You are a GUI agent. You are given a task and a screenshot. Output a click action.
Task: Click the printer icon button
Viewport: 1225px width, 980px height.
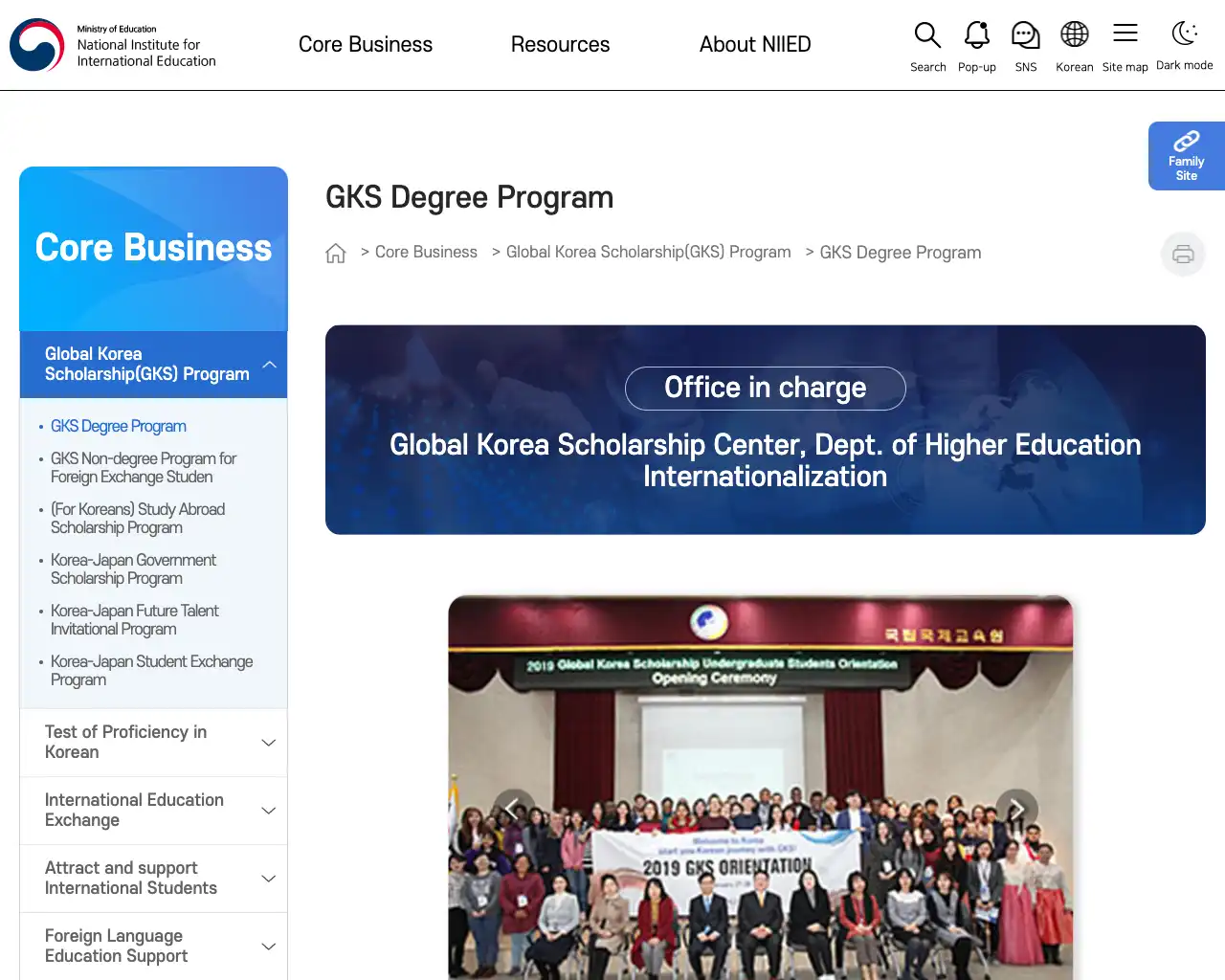point(1183,254)
